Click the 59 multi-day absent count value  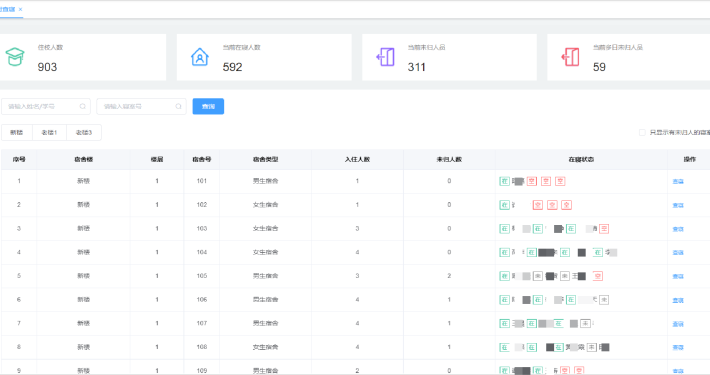coord(599,67)
